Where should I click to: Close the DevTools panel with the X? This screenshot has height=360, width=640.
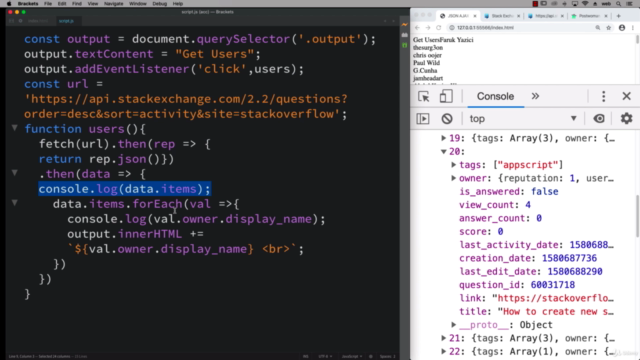[626, 96]
